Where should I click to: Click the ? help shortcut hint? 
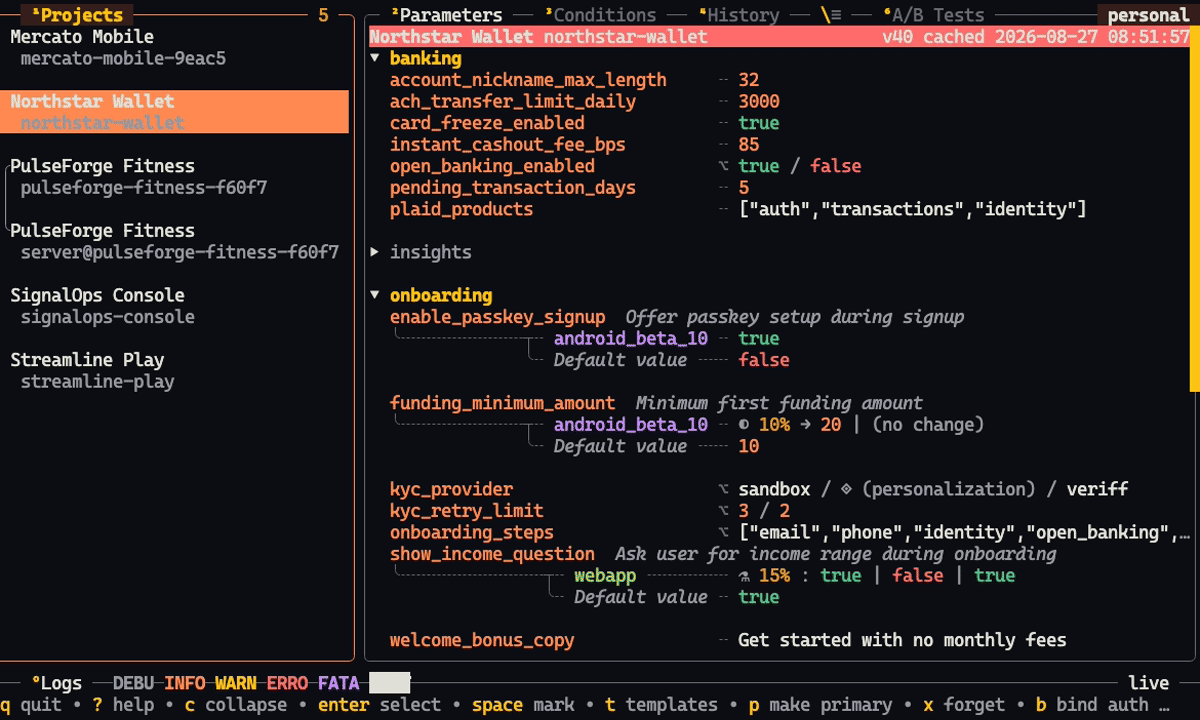click(x=123, y=704)
